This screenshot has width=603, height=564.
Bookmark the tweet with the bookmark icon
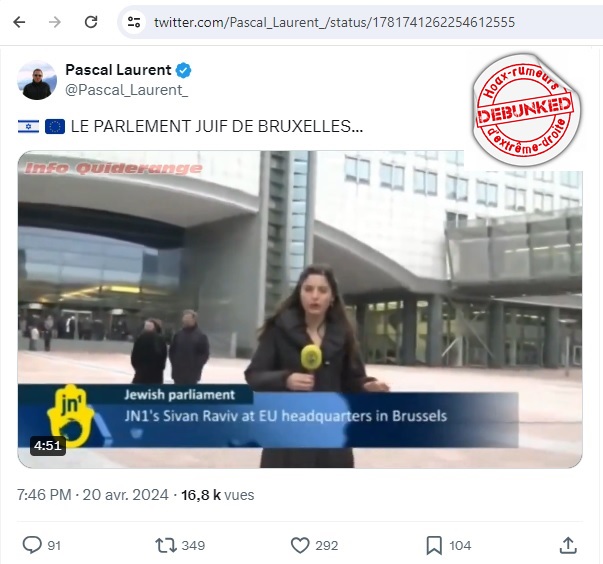[x=434, y=545]
